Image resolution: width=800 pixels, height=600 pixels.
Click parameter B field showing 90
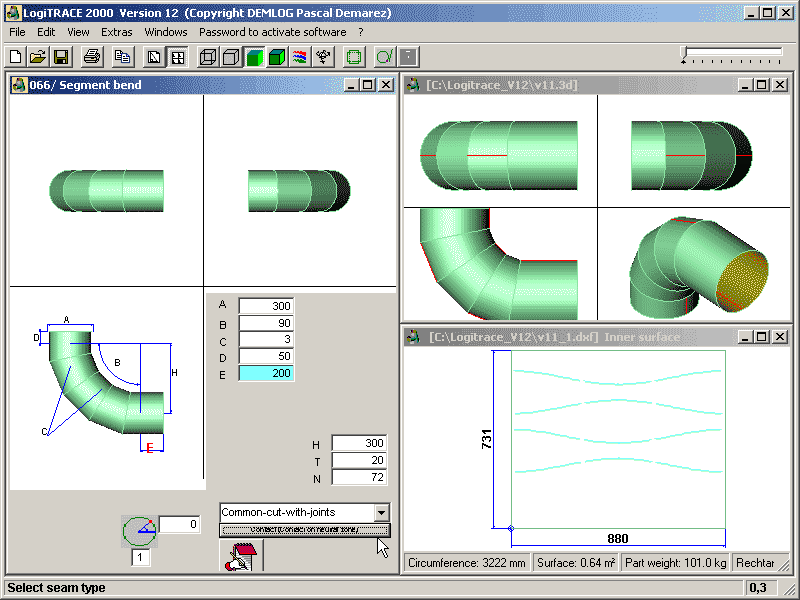click(266, 323)
